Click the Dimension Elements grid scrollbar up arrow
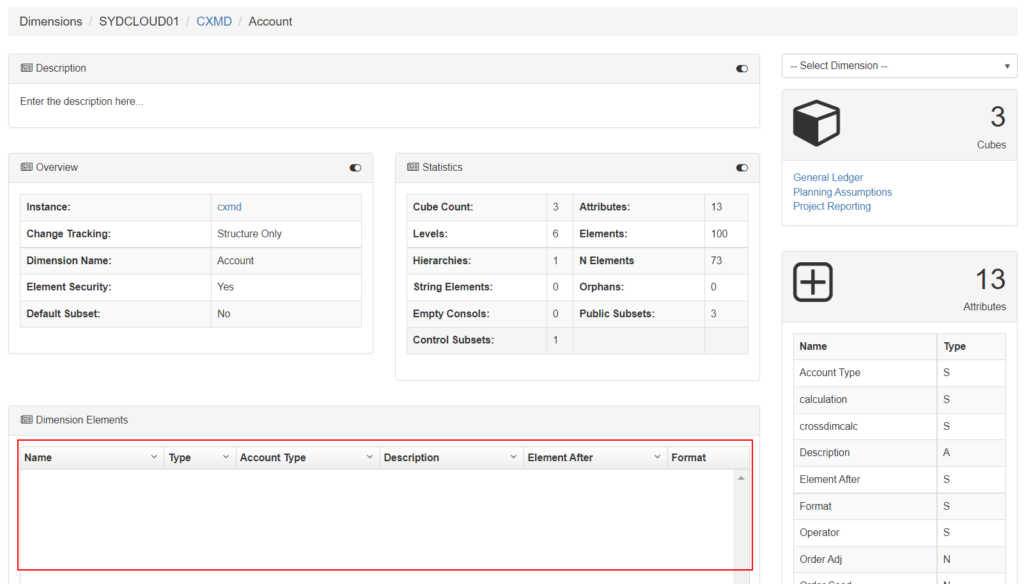This screenshot has height=584, width=1024. pyautogui.click(x=741, y=479)
